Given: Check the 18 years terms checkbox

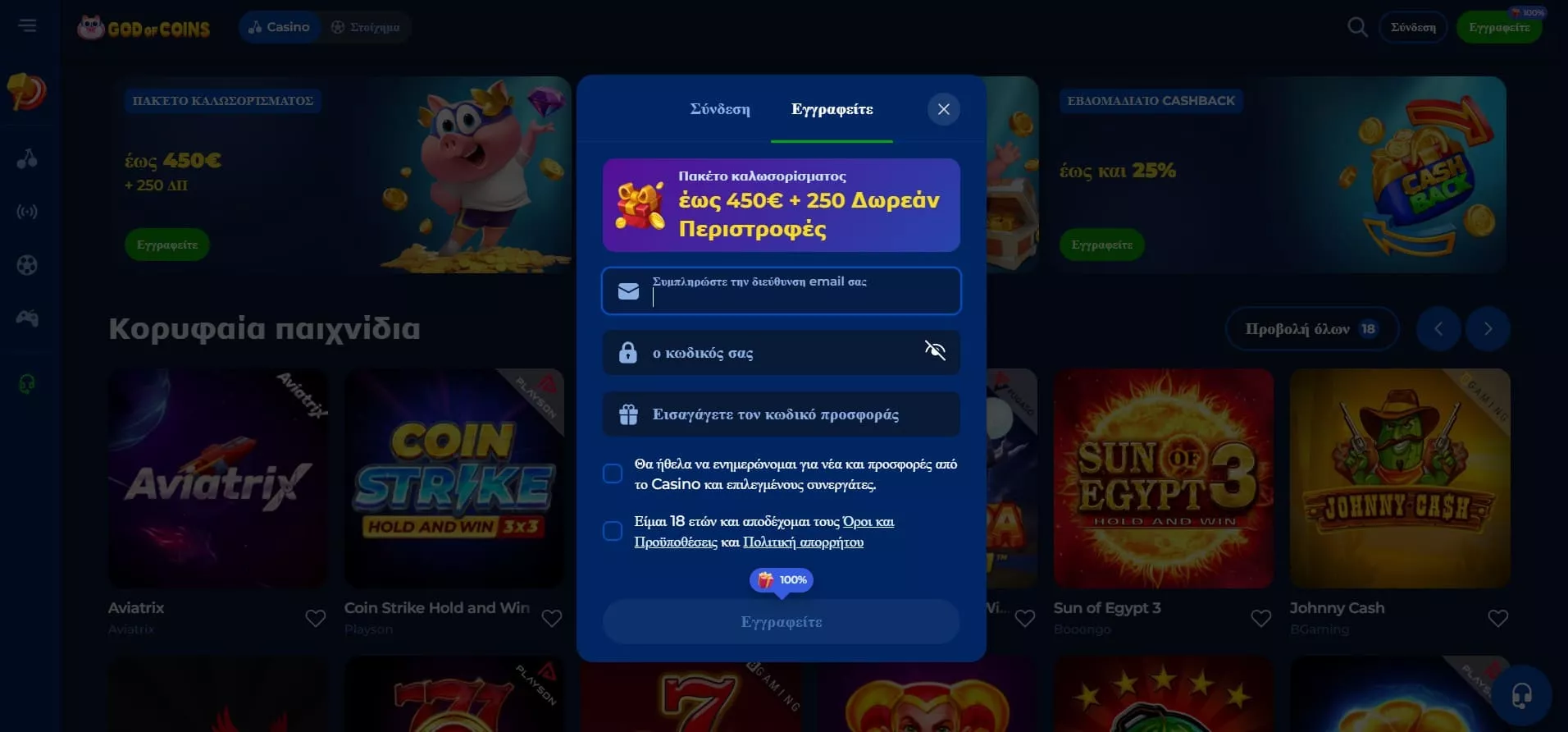Looking at the screenshot, I should pyautogui.click(x=613, y=531).
